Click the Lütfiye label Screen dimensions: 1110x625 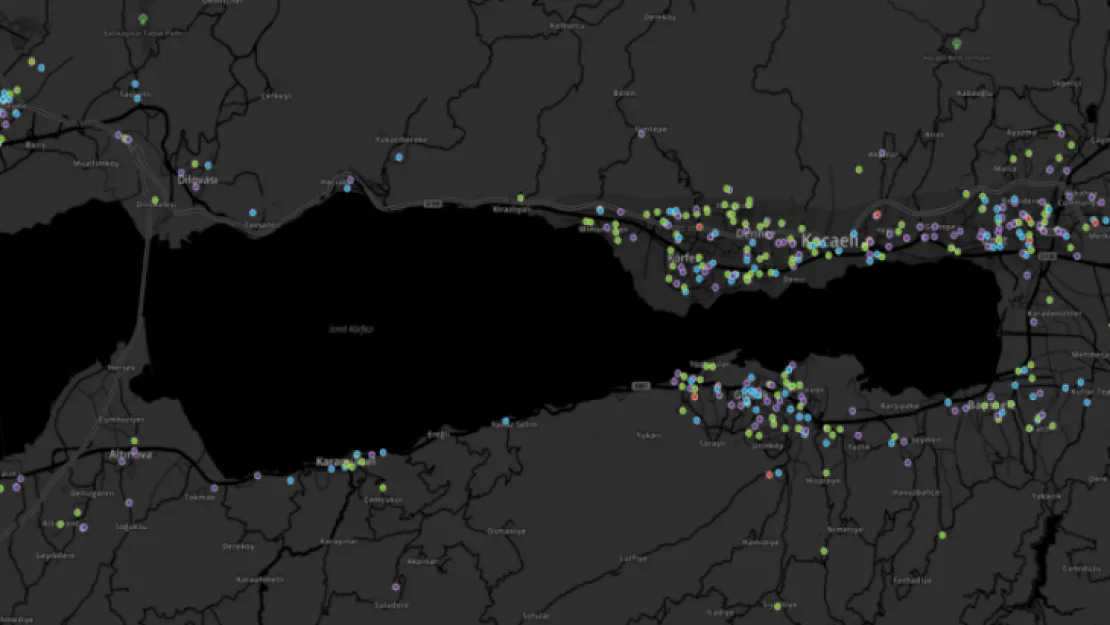(634, 558)
